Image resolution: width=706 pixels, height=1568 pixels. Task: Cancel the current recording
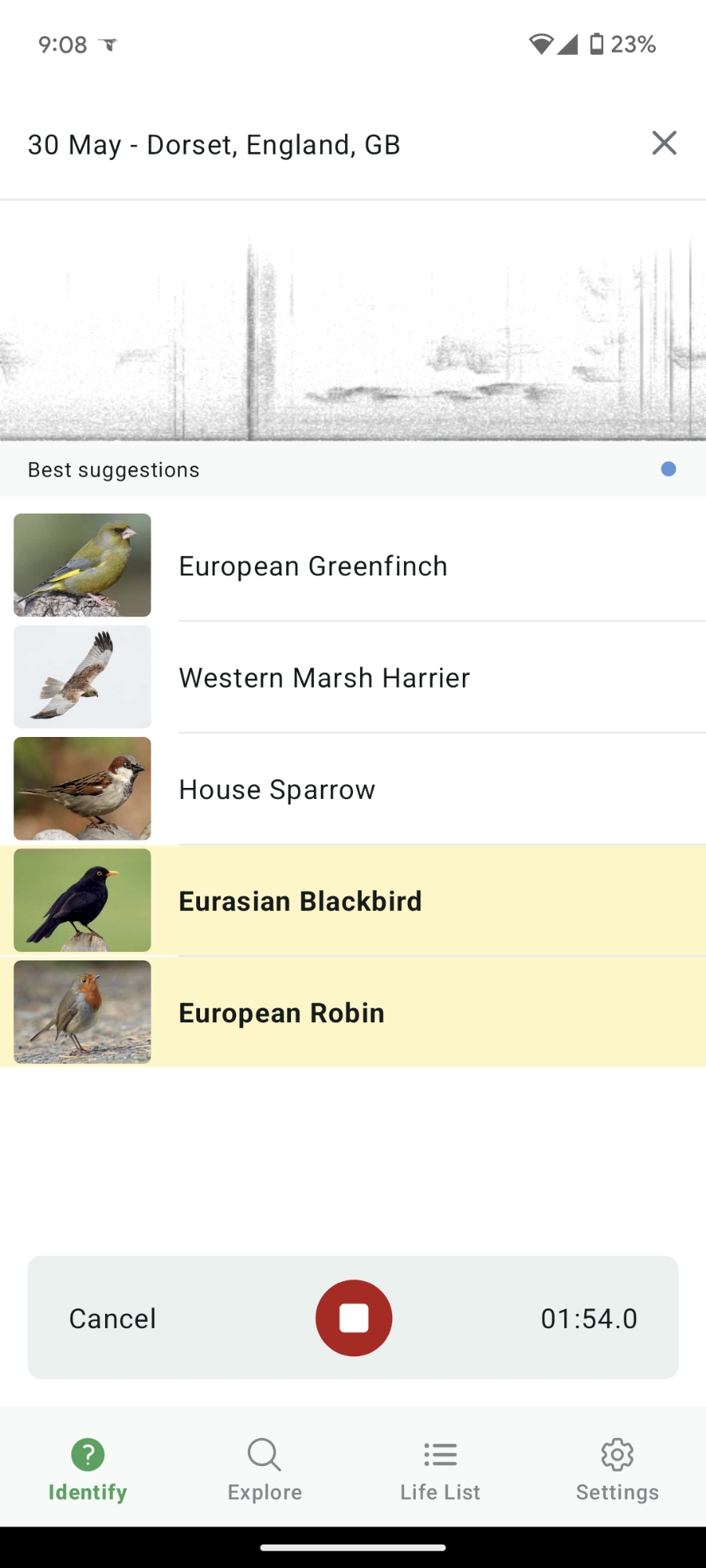point(113,1319)
